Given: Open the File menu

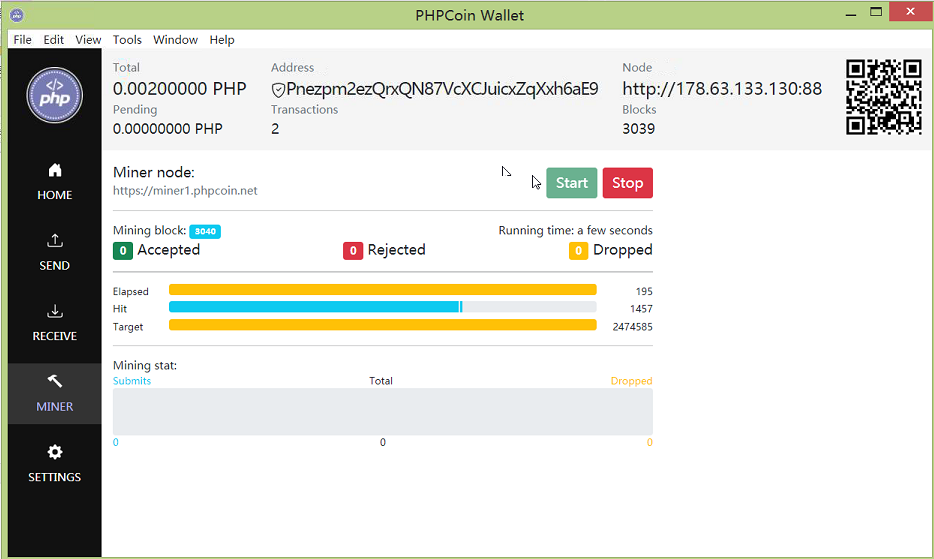Looking at the screenshot, I should click(22, 40).
